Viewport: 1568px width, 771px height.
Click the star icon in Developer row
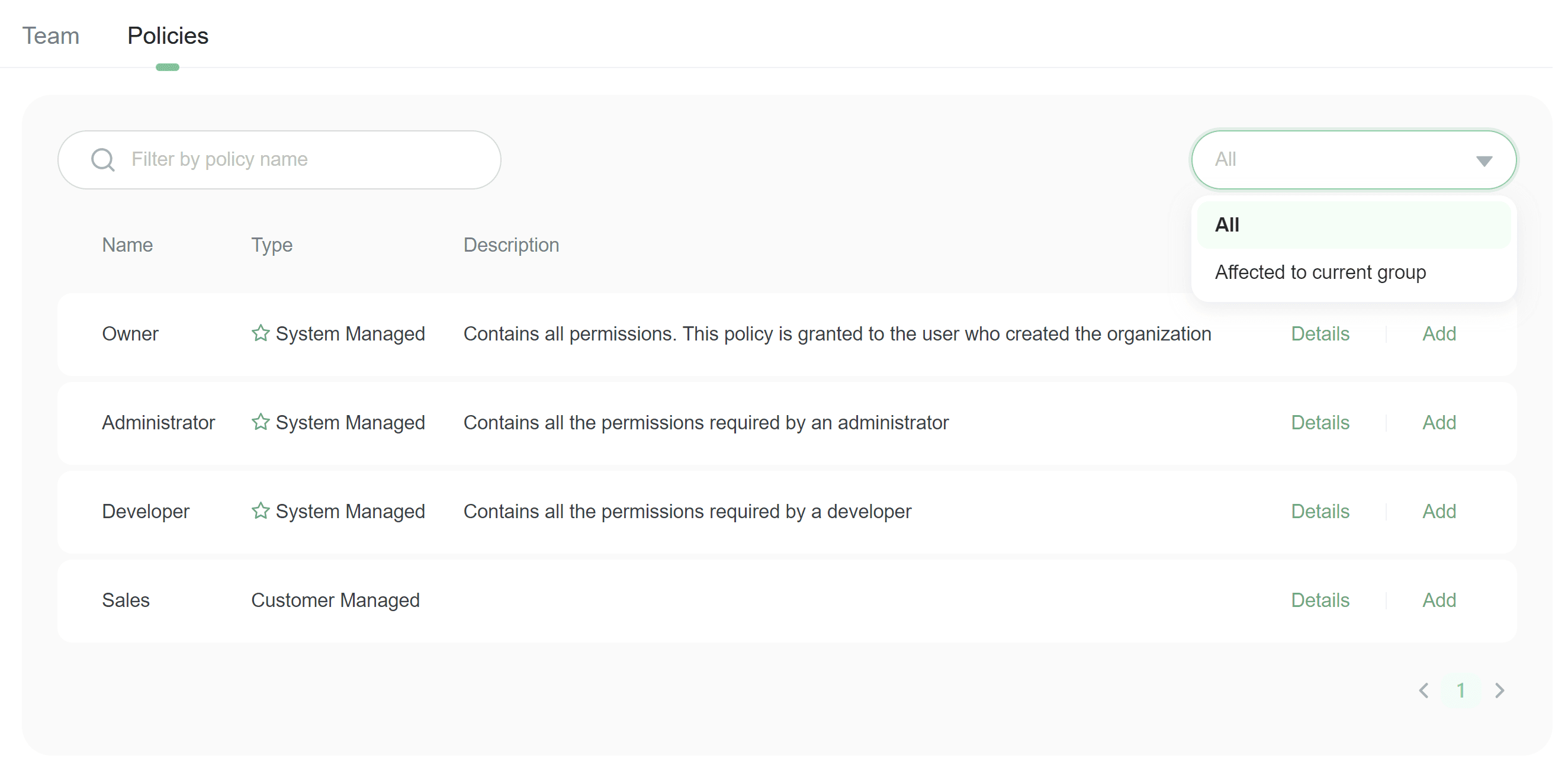pyautogui.click(x=261, y=510)
